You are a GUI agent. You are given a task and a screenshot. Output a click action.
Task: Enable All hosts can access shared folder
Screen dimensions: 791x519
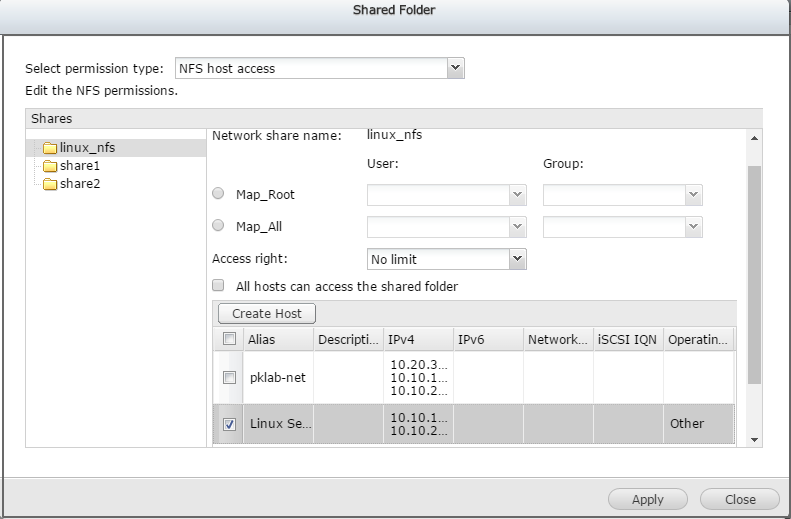click(219, 286)
